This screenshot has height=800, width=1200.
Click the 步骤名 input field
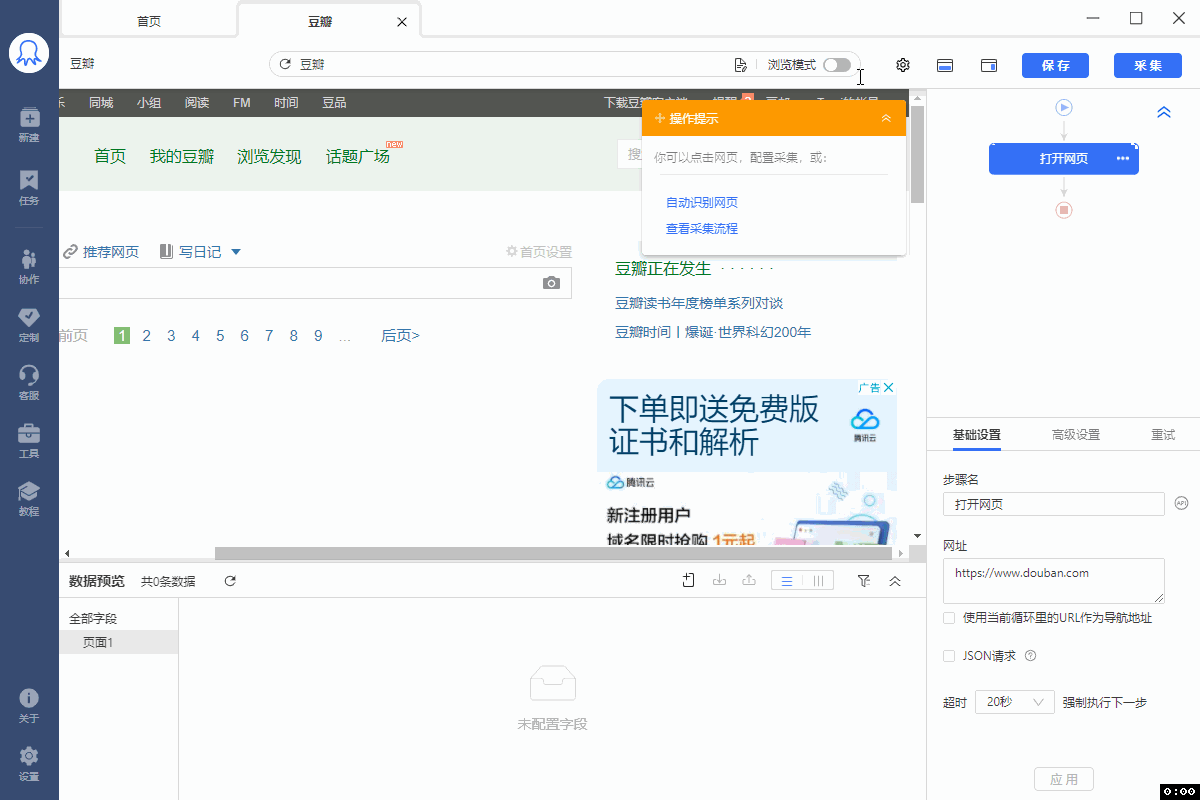(x=1054, y=504)
